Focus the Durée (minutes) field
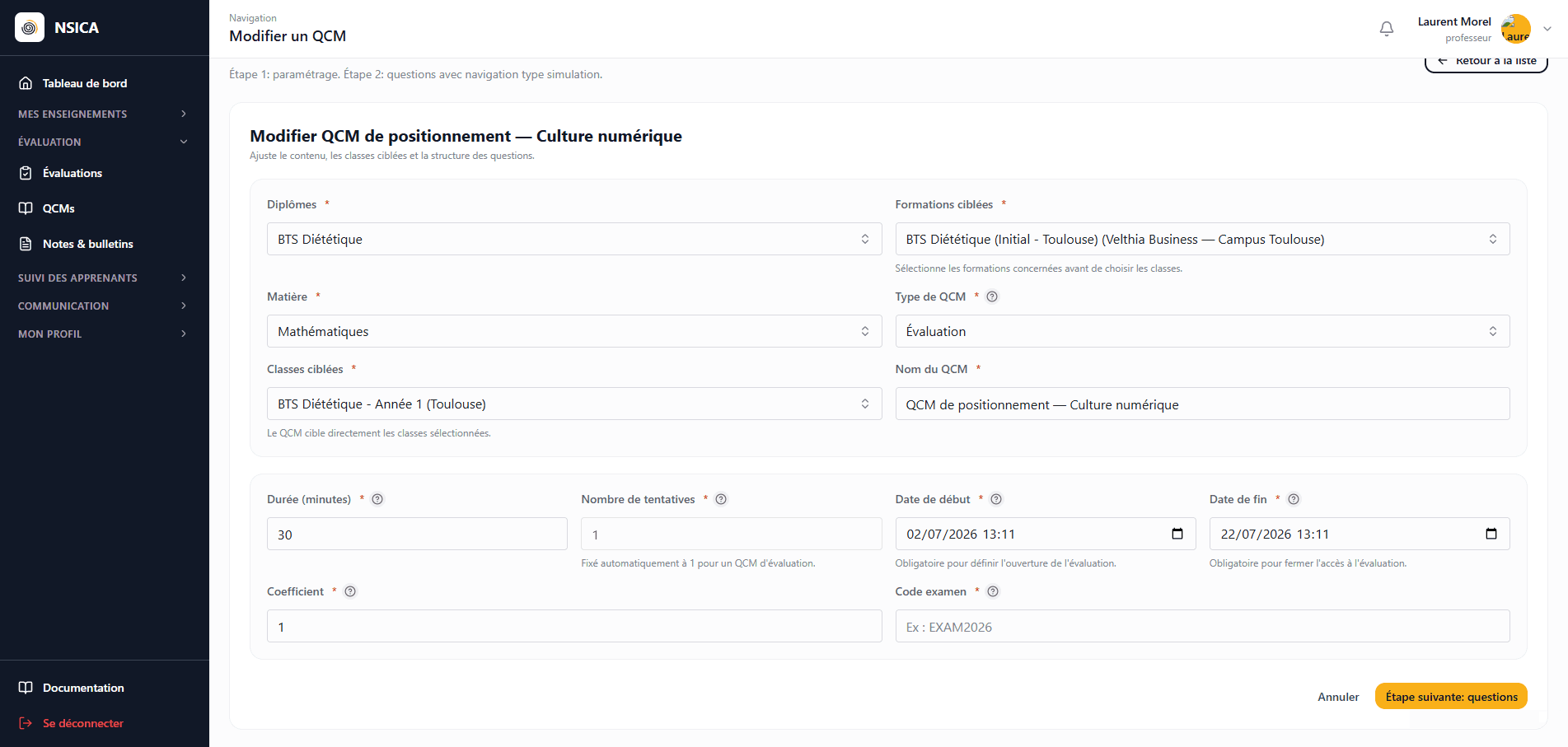This screenshot has width=1568, height=747. point(417,534)
